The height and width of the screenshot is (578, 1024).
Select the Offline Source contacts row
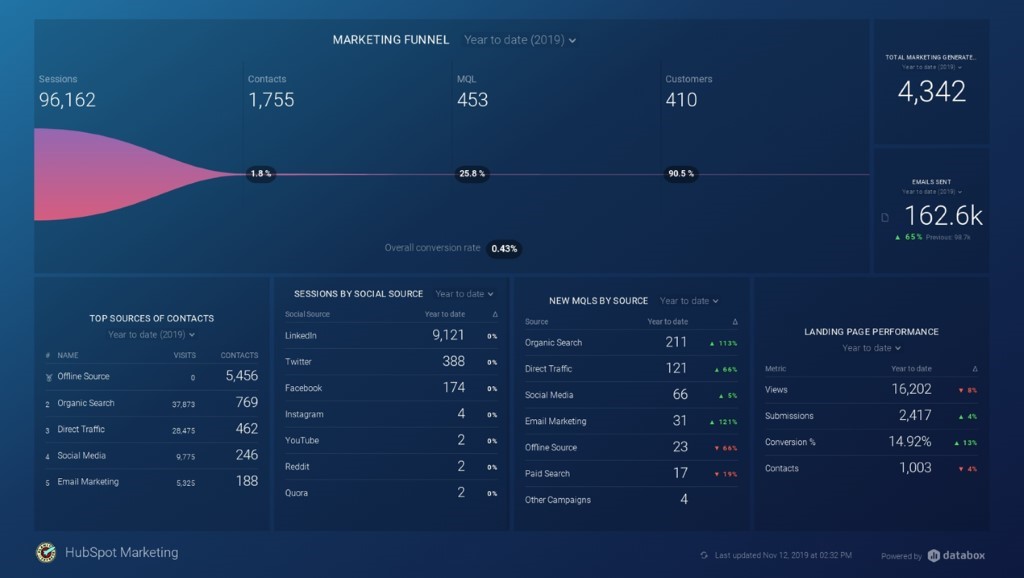point(152,377)
